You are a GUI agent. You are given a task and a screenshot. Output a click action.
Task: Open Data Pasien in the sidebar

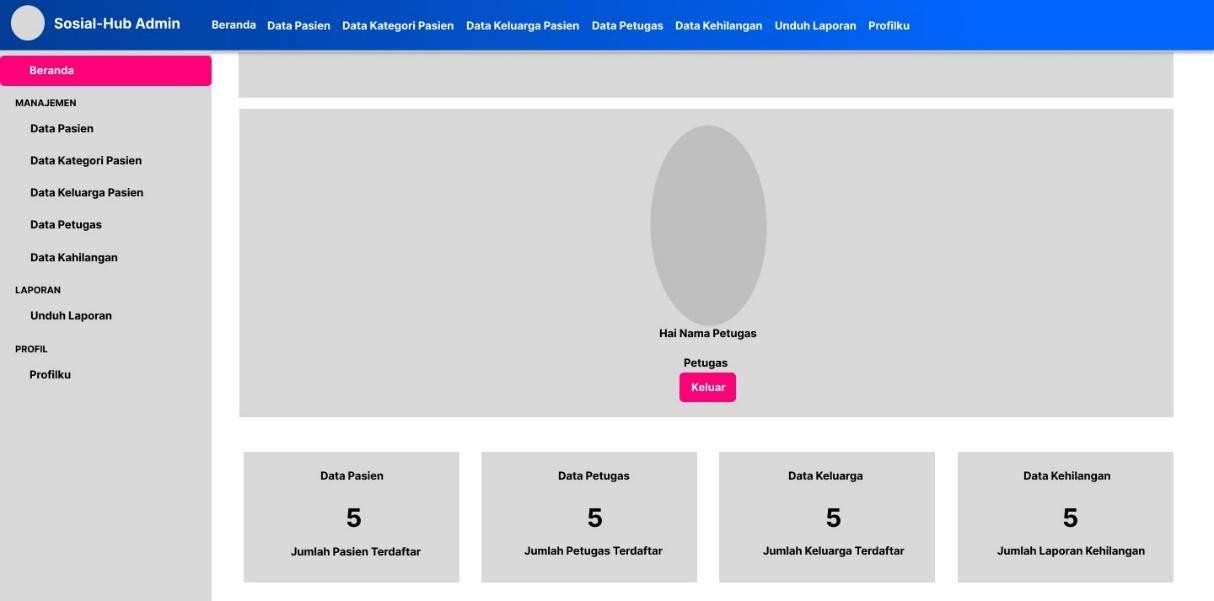[62, 129]
